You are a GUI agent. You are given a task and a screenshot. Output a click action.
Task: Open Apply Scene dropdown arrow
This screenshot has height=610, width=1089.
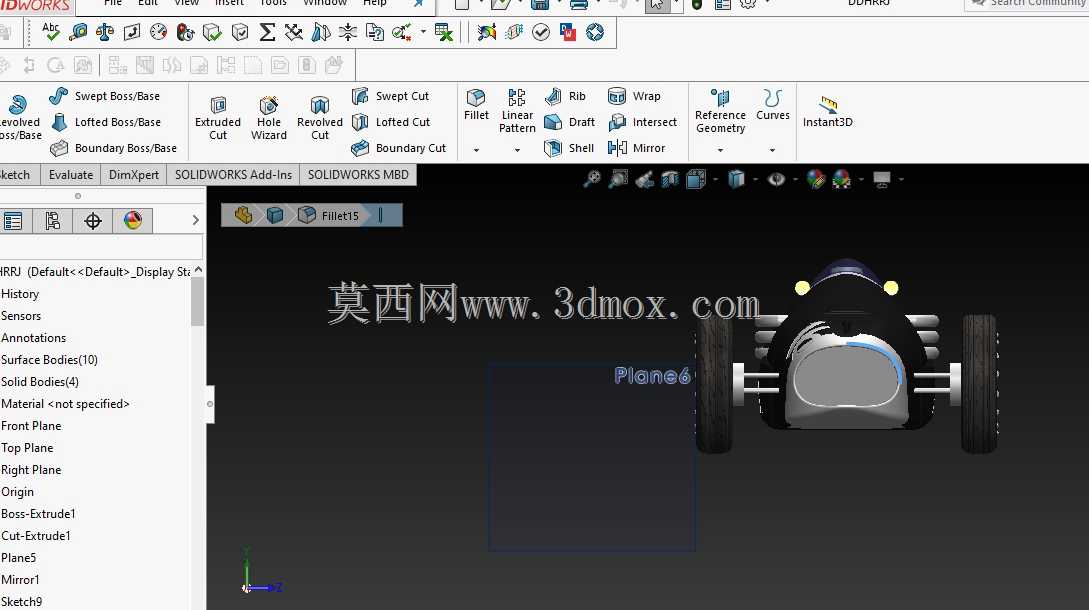[861, 179]
